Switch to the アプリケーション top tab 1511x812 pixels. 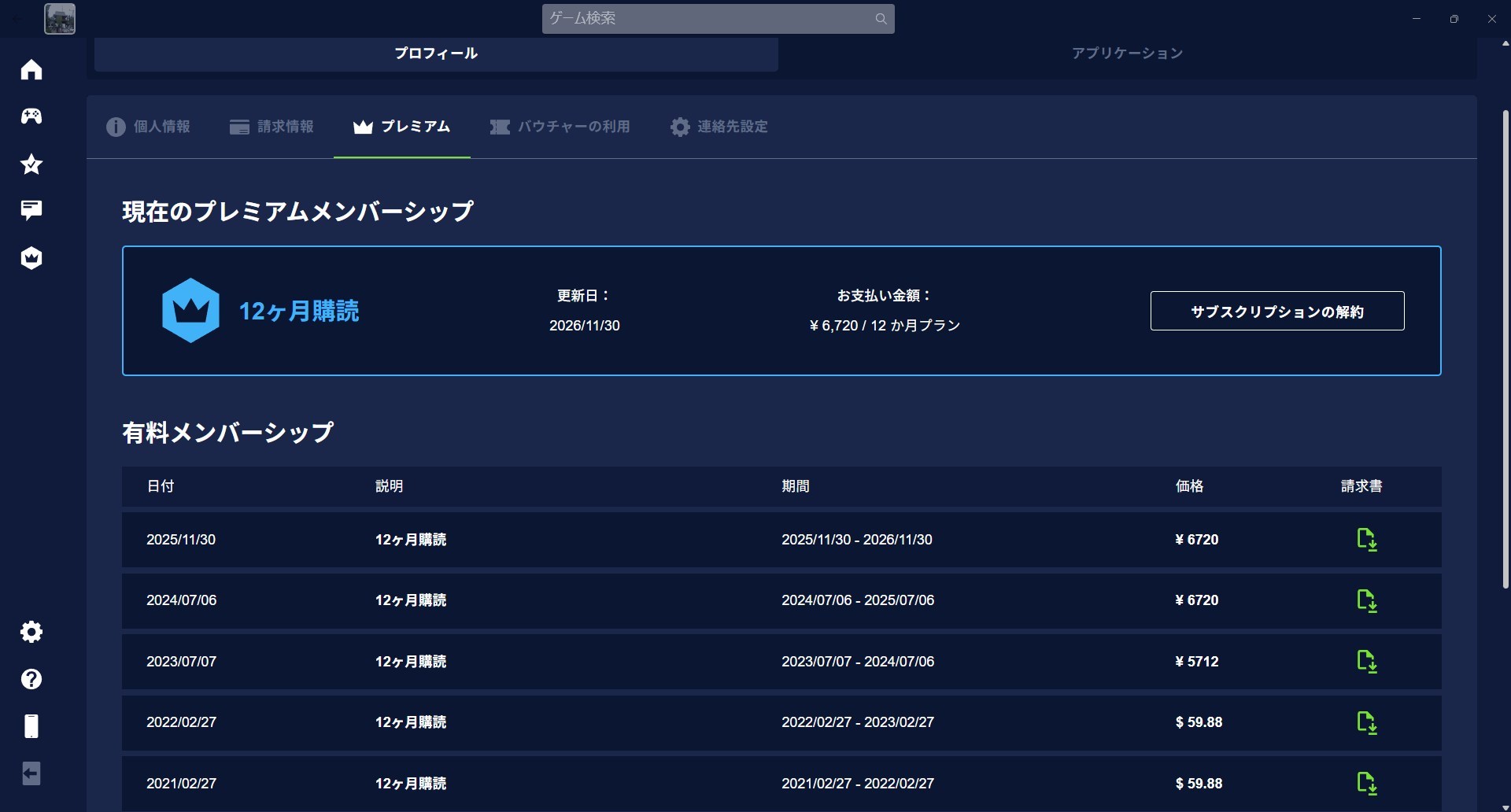[x=1127, y=54]
